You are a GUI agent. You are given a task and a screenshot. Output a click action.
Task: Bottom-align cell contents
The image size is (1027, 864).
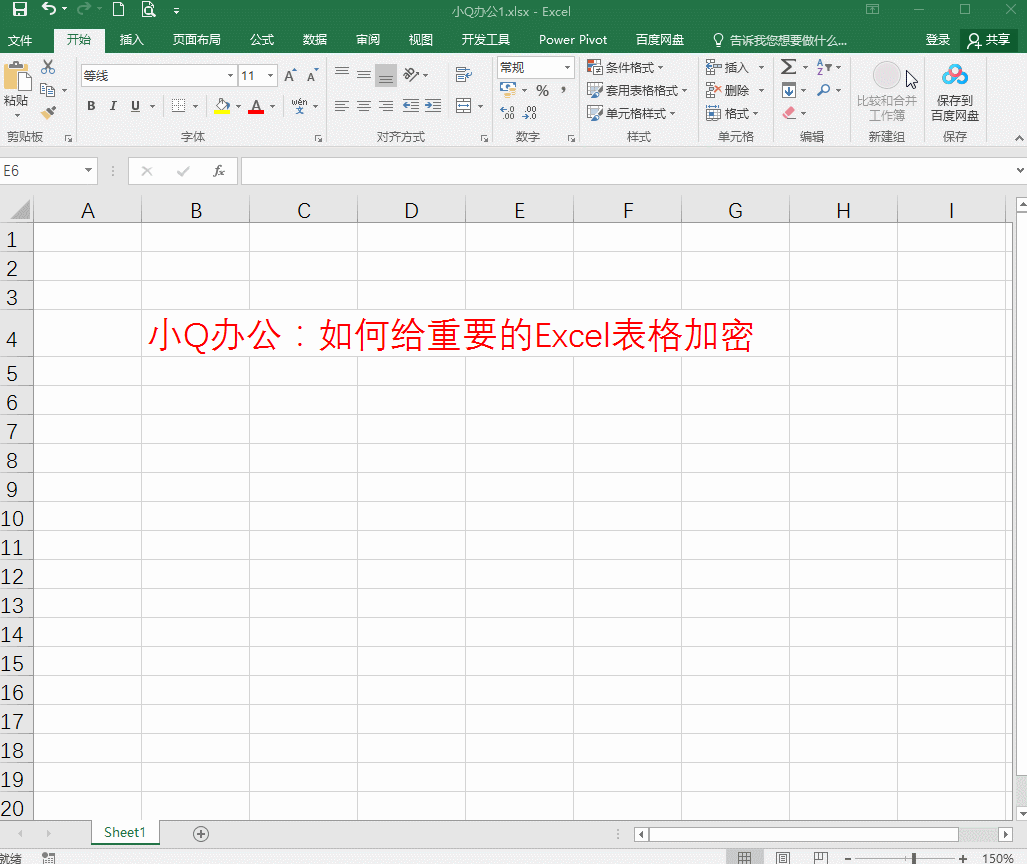(x=386, y=76)
